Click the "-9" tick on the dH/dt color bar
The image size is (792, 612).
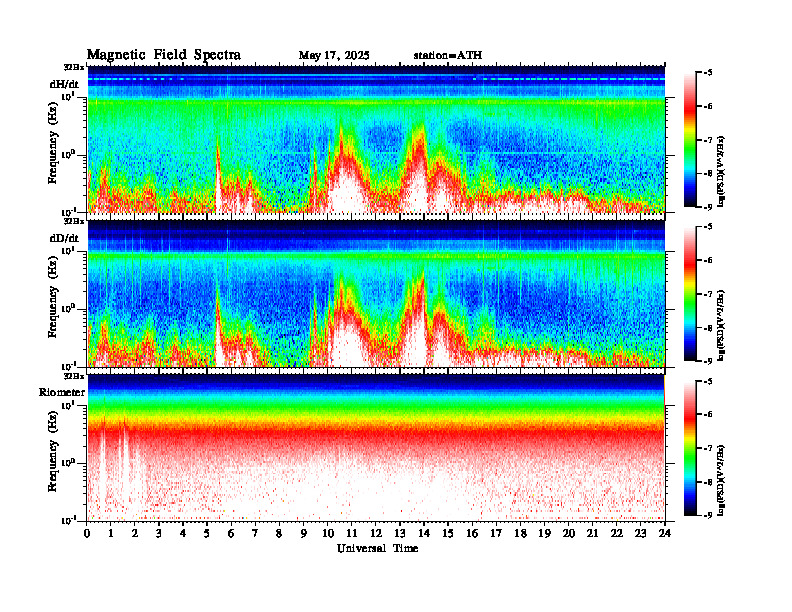click(x=708, y=207)
